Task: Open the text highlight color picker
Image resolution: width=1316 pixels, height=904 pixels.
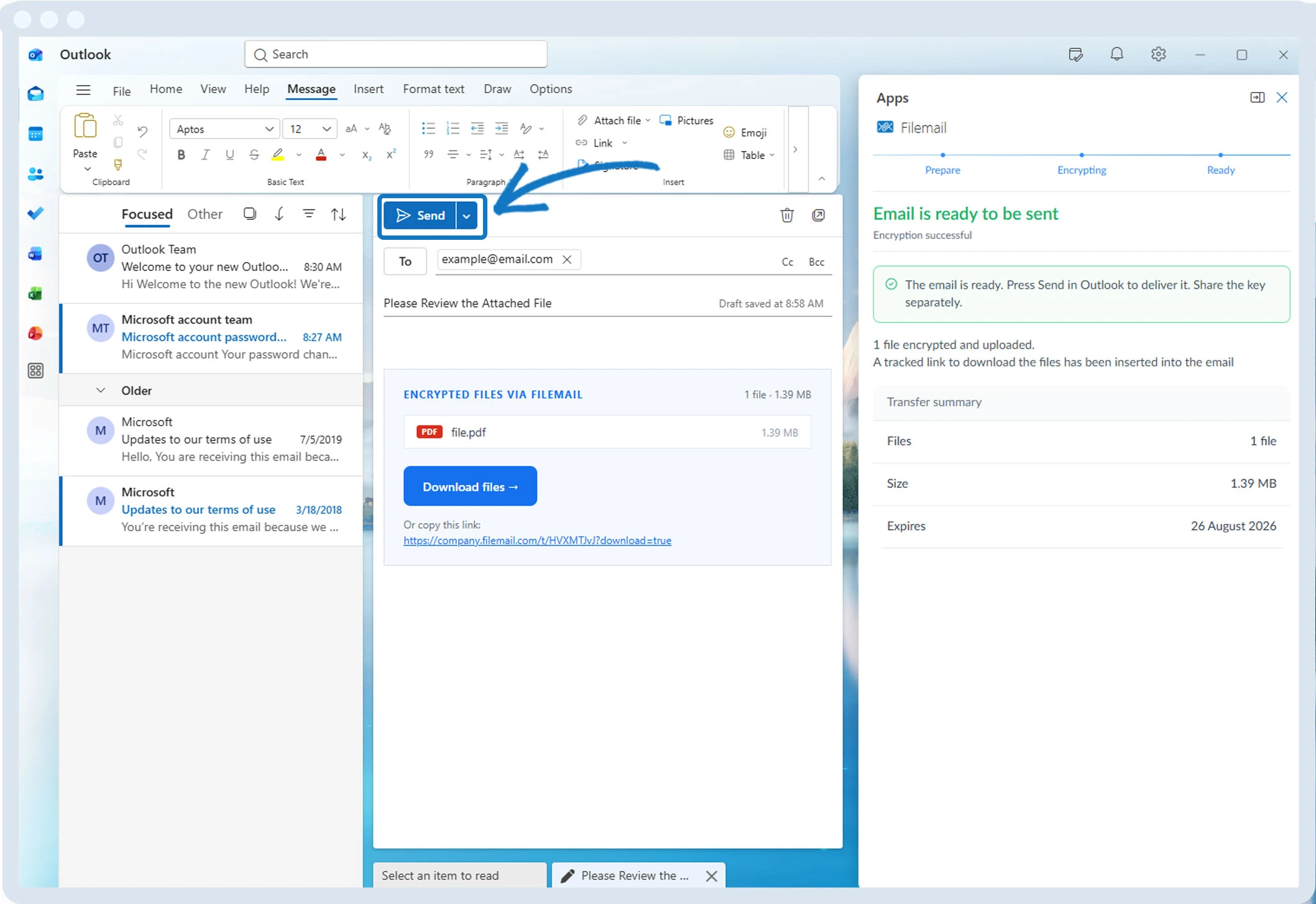Action: [277, 155]
